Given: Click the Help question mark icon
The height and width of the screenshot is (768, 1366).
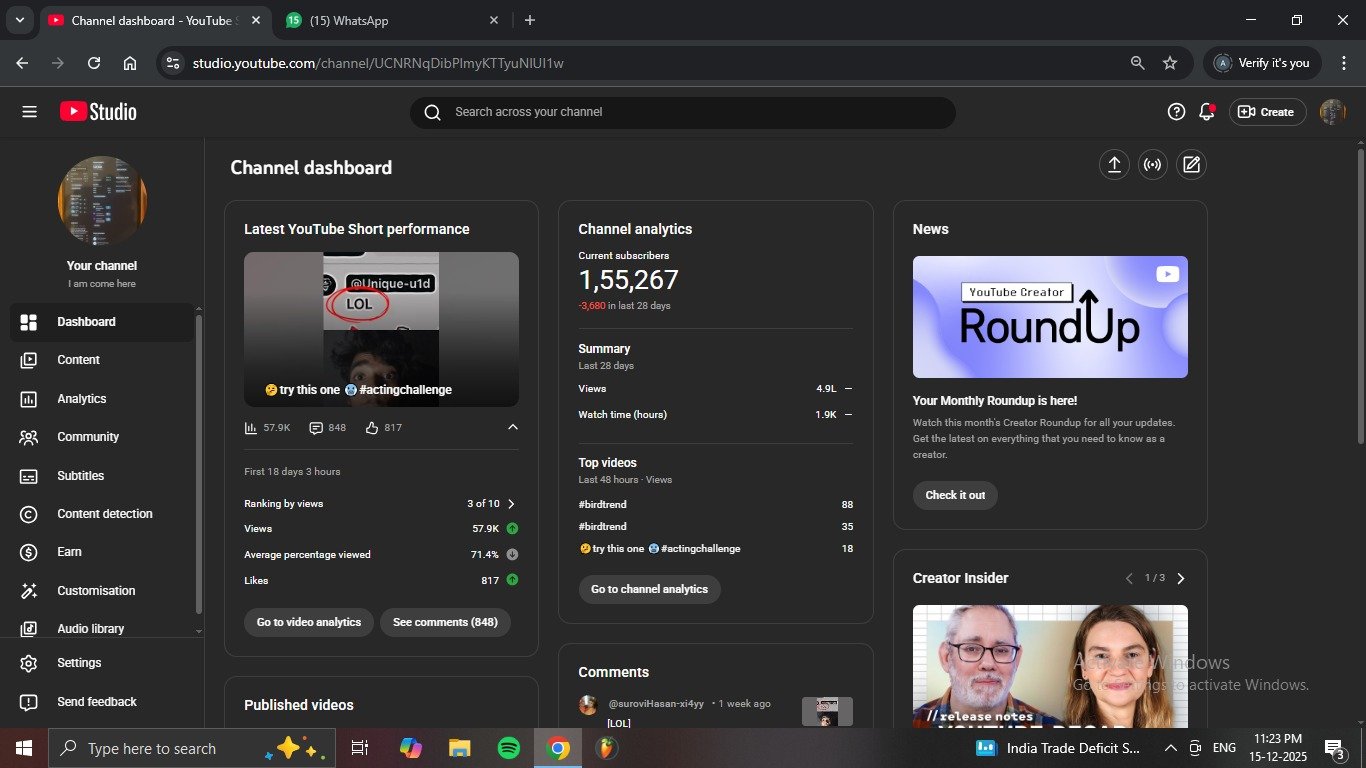Looking at the screenshot, I should 1176,112.
